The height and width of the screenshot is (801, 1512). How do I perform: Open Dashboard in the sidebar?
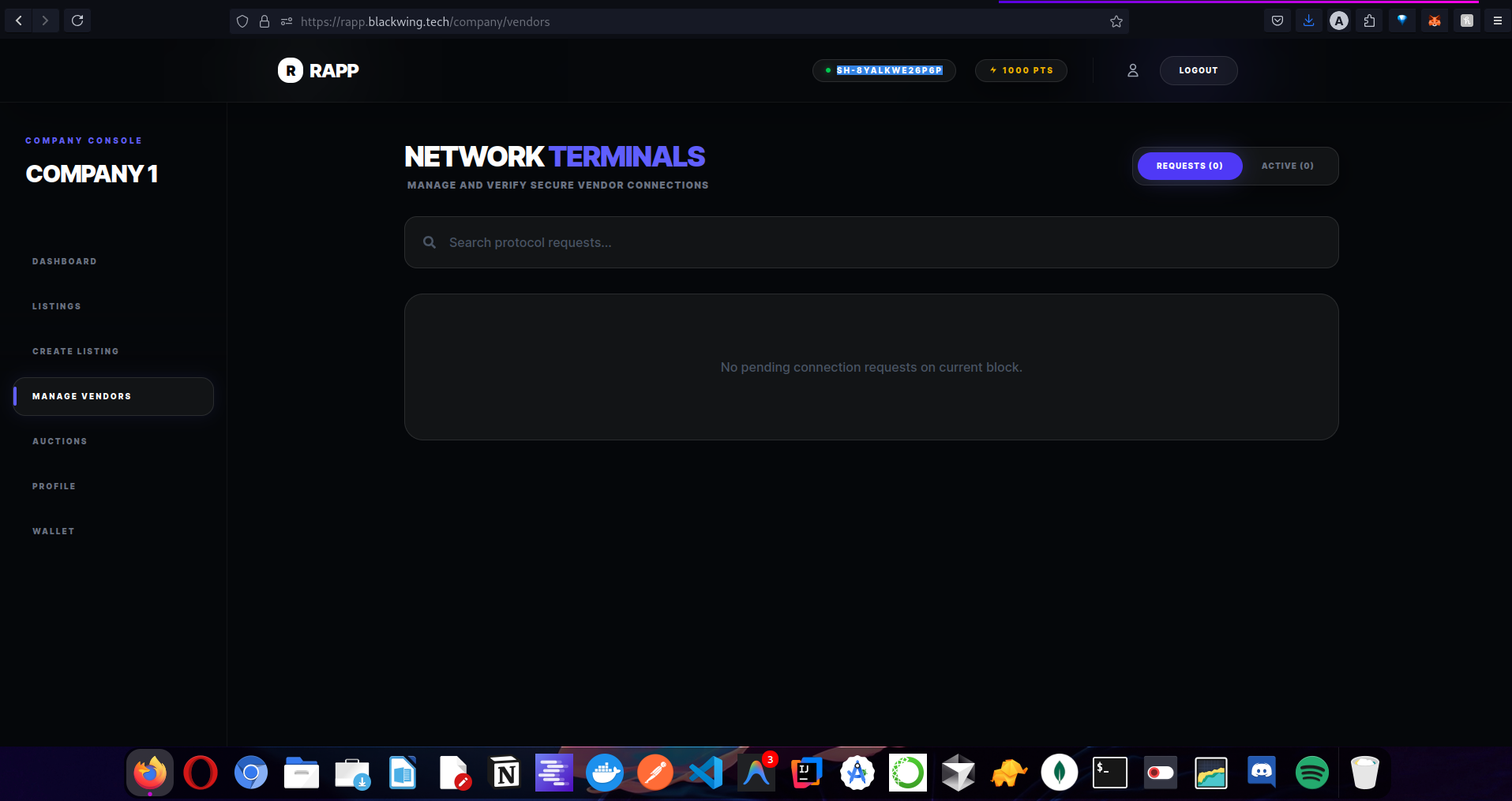click(x=65, y=261)
